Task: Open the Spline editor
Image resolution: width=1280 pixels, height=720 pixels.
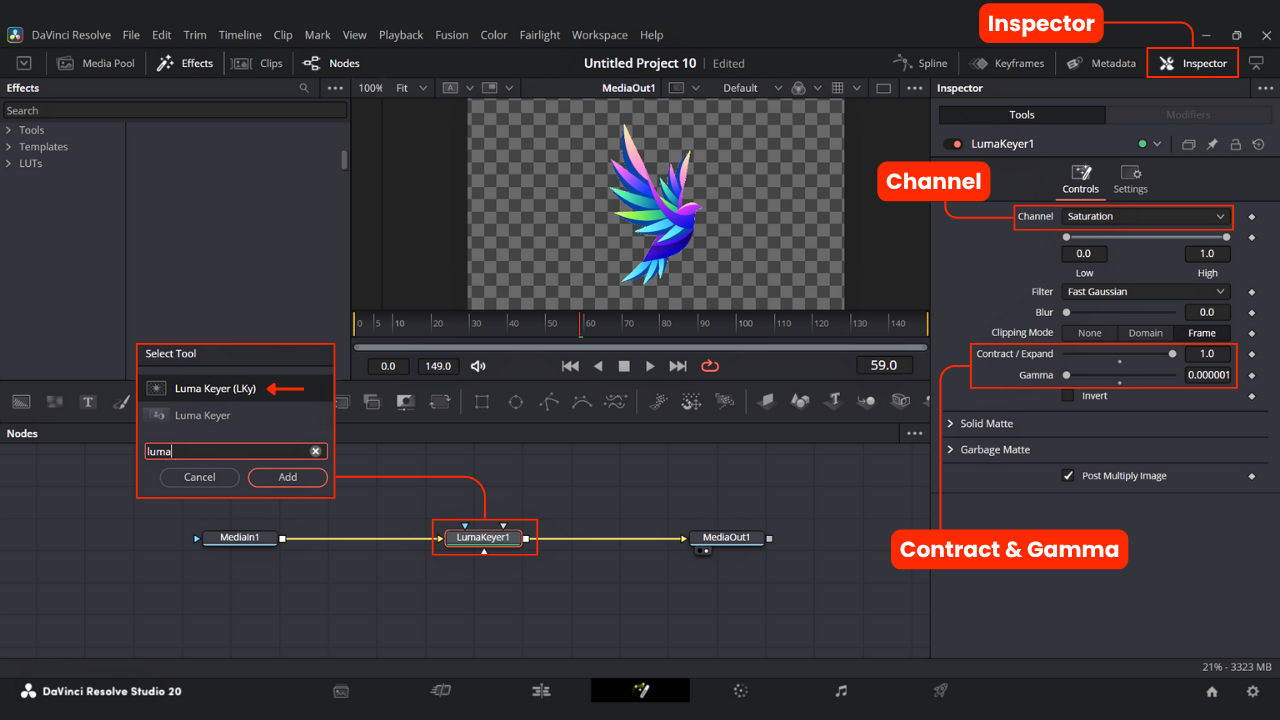Action: [920, 63]
